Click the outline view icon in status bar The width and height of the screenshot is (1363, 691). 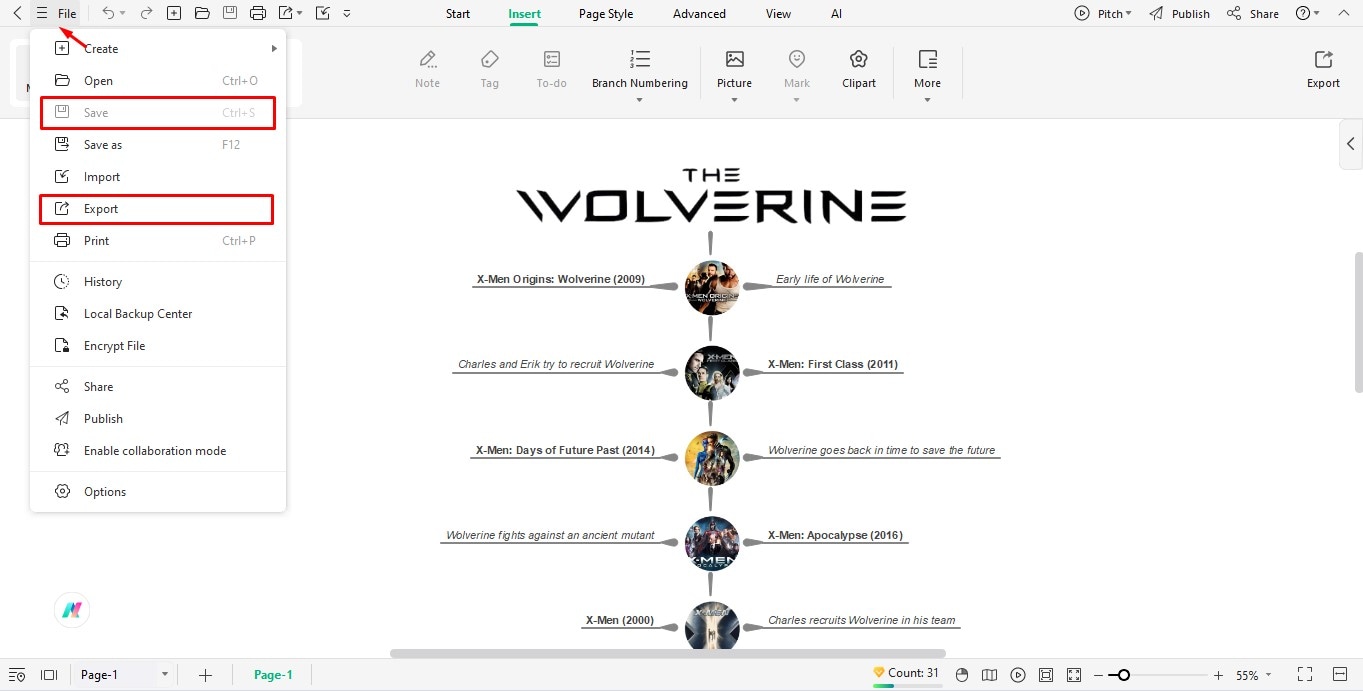(x=17, y=675)
